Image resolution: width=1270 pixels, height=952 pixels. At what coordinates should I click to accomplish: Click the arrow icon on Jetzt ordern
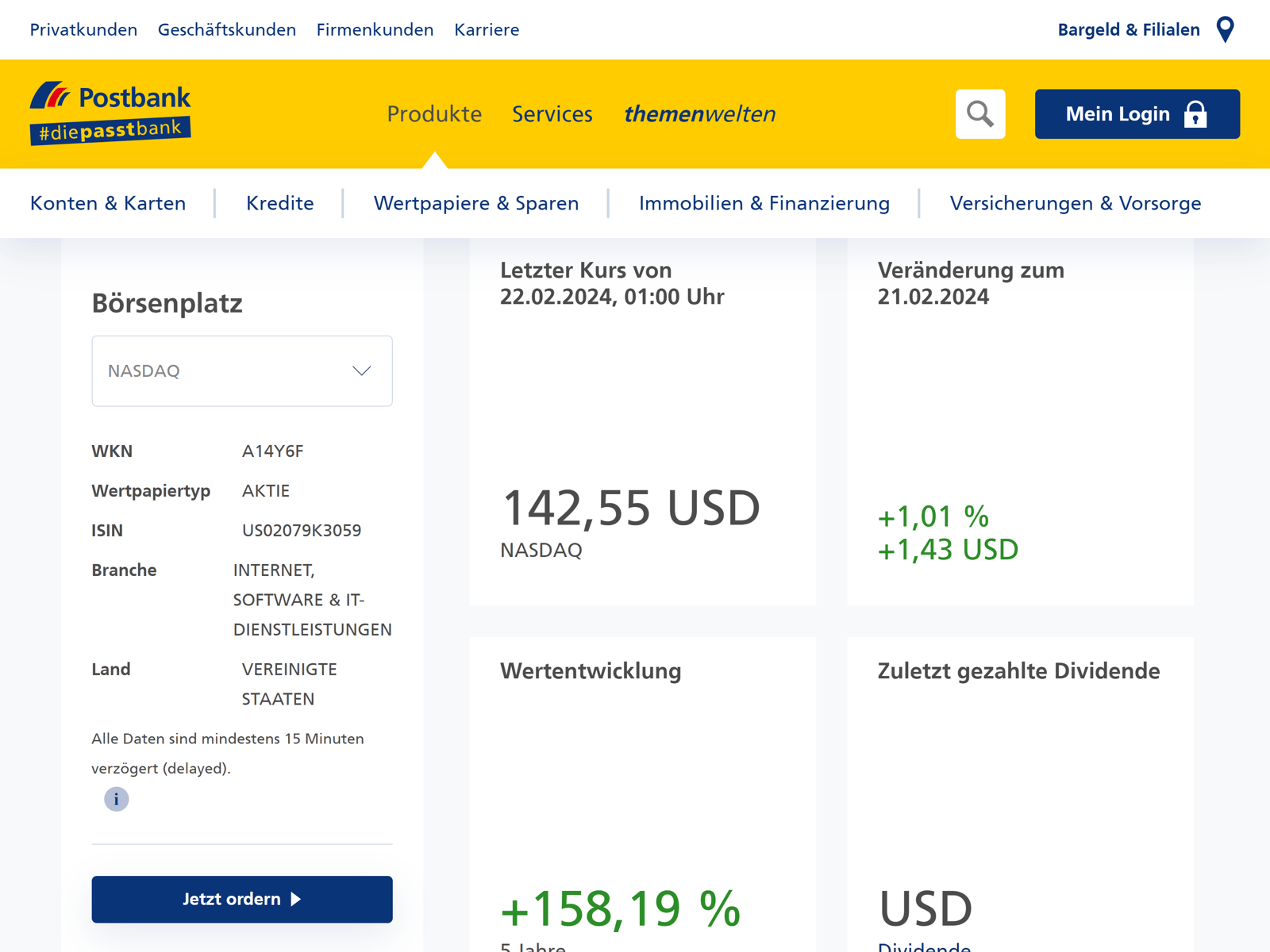pyautogui.click(x=297, y=899)
